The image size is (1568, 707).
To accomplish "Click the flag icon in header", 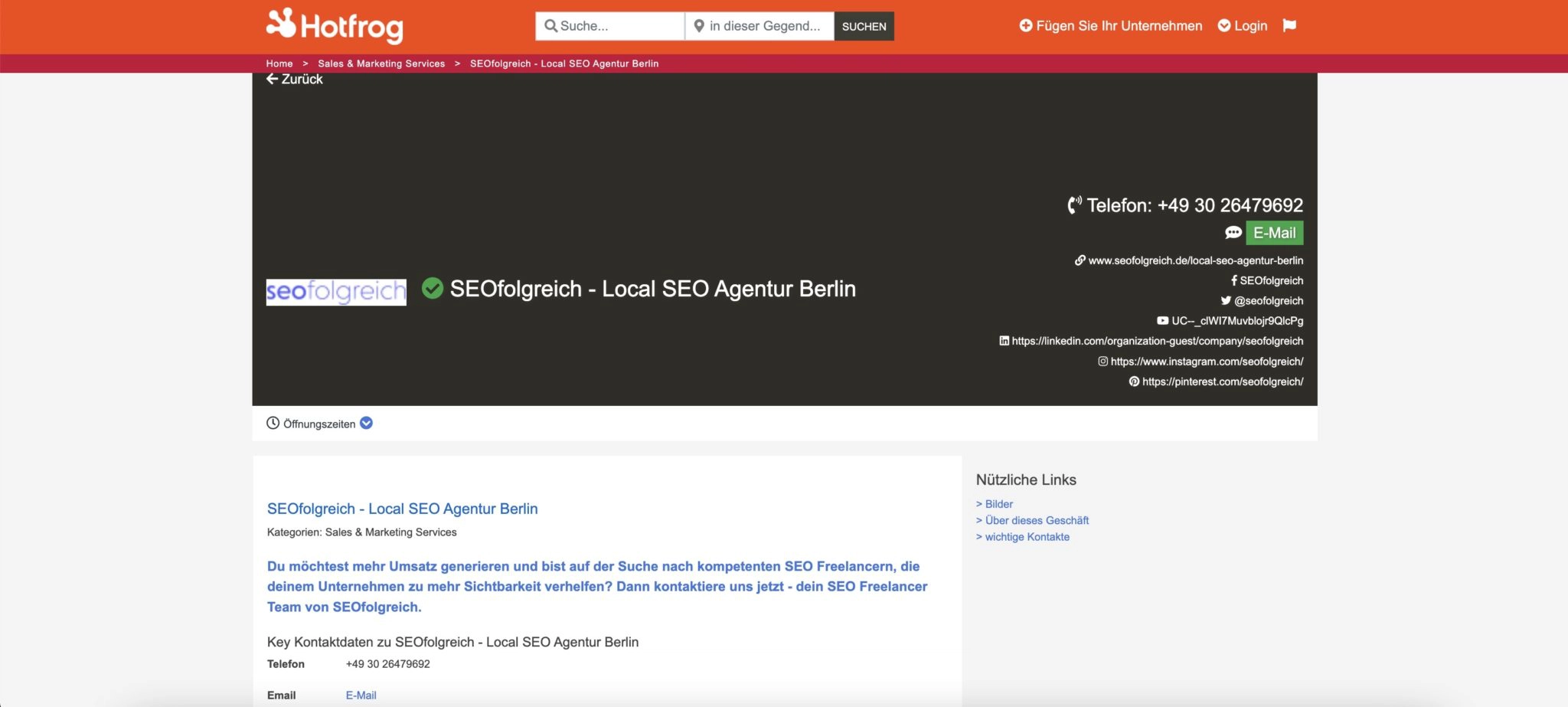I will point(1289,25).
